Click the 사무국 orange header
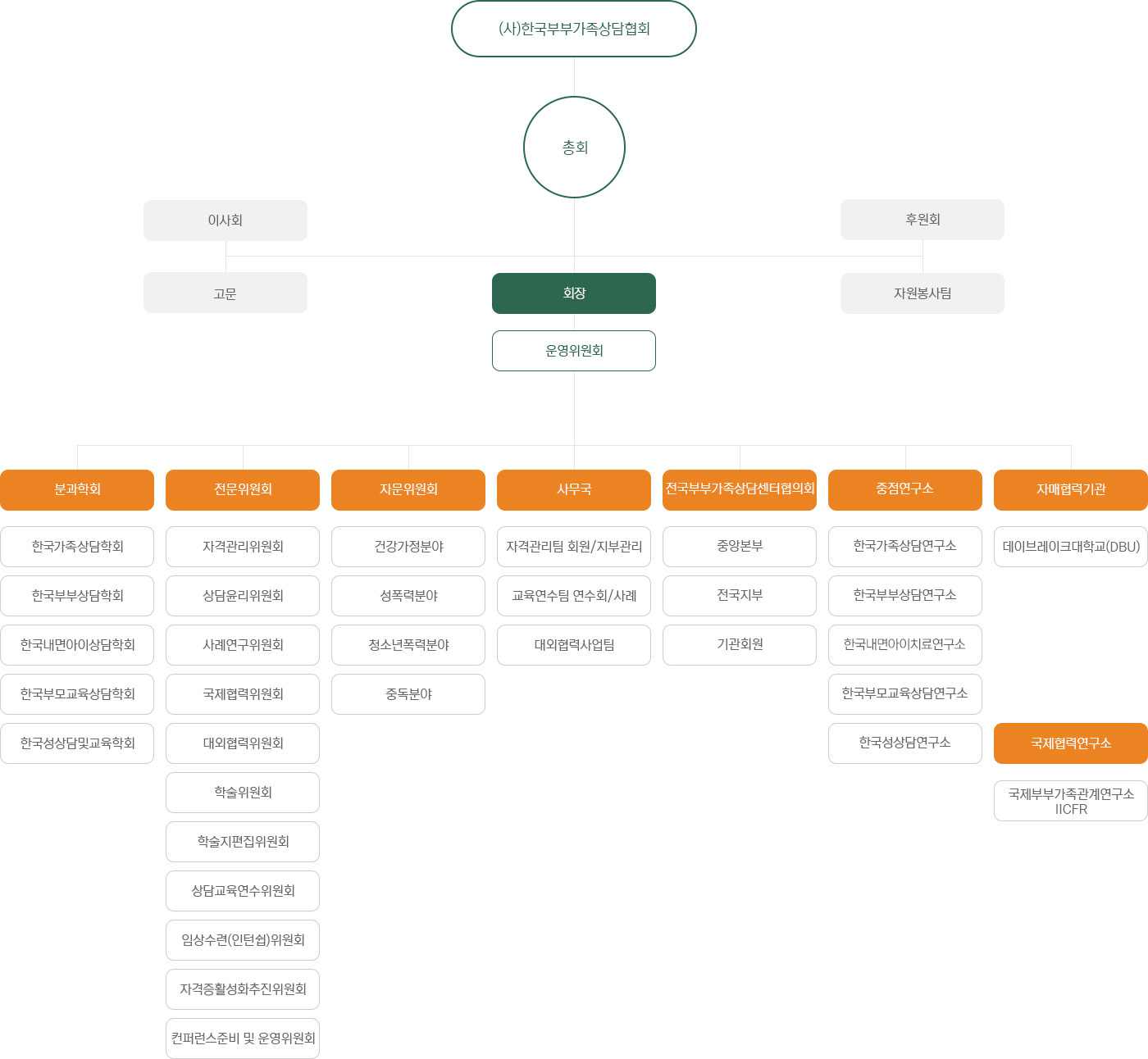The width and height of the screenshot is (1148, 1059). click(574, 489)
